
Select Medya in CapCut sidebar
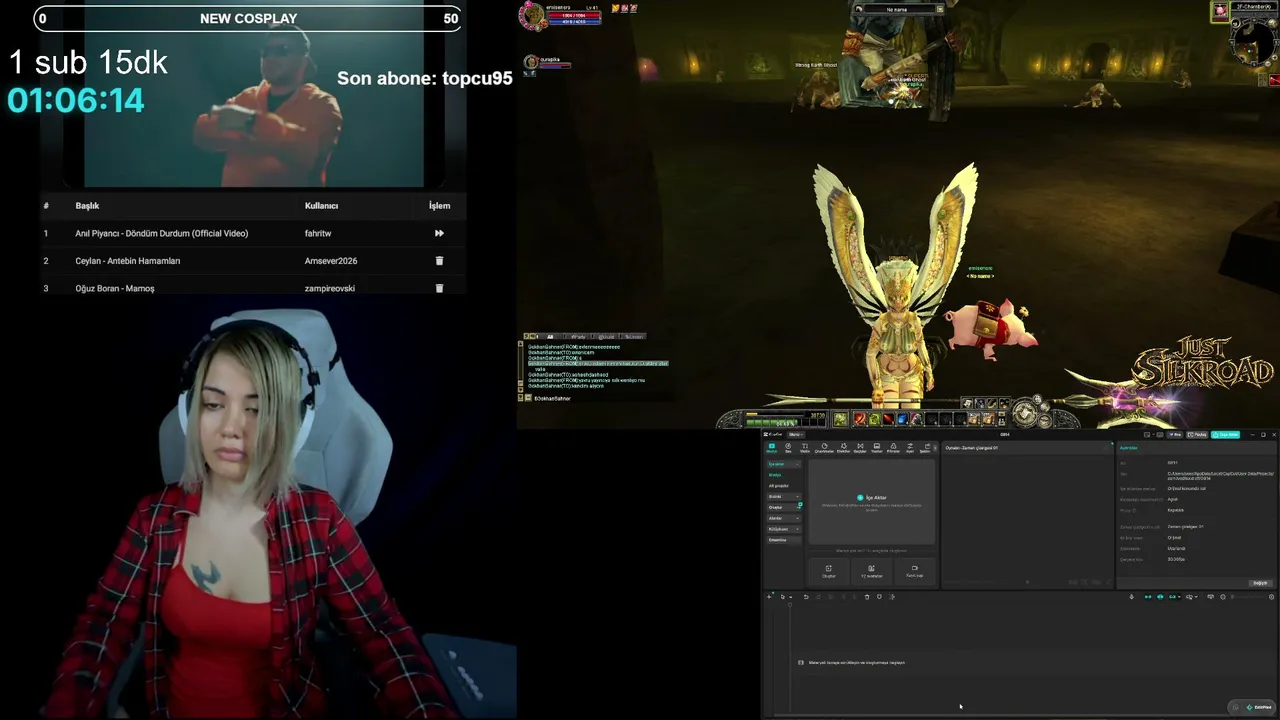pyautogui.click(x=775, y=475)
